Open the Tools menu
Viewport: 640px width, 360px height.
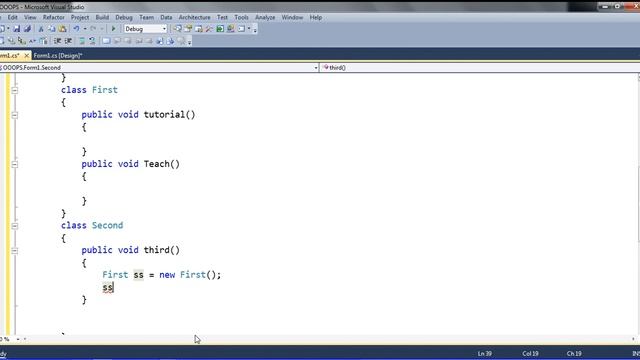(x=241, y=17)
